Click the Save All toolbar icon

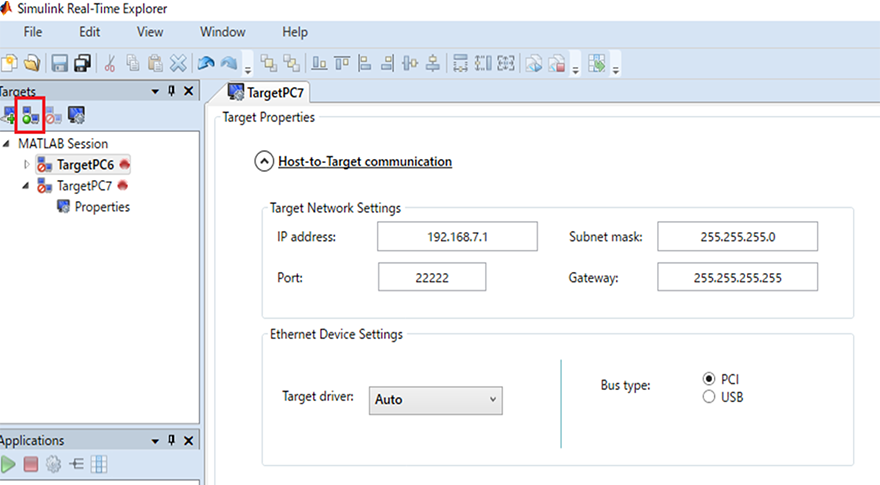coord(82,63)
